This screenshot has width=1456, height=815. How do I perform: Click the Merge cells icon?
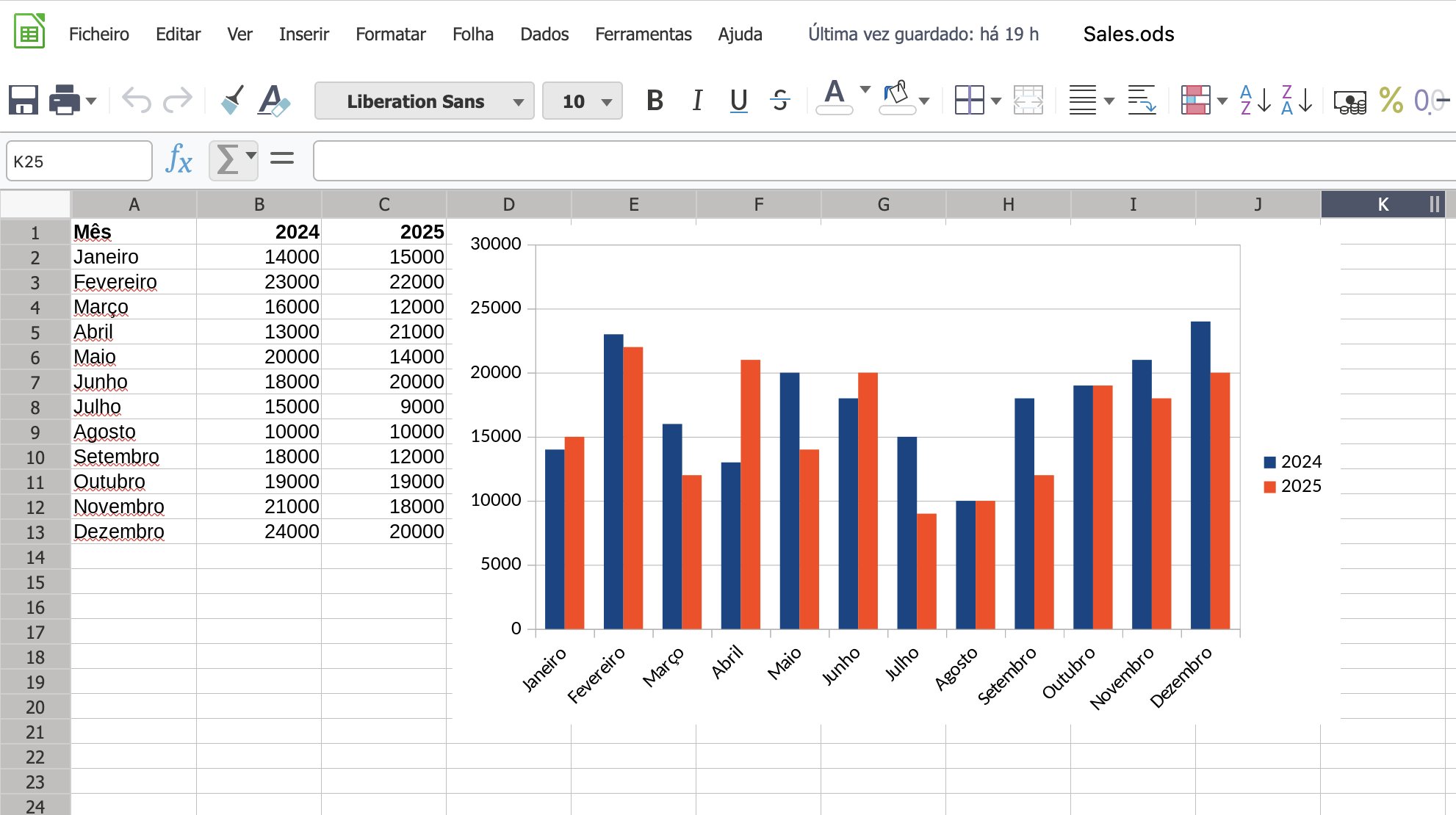(1028, 100)
